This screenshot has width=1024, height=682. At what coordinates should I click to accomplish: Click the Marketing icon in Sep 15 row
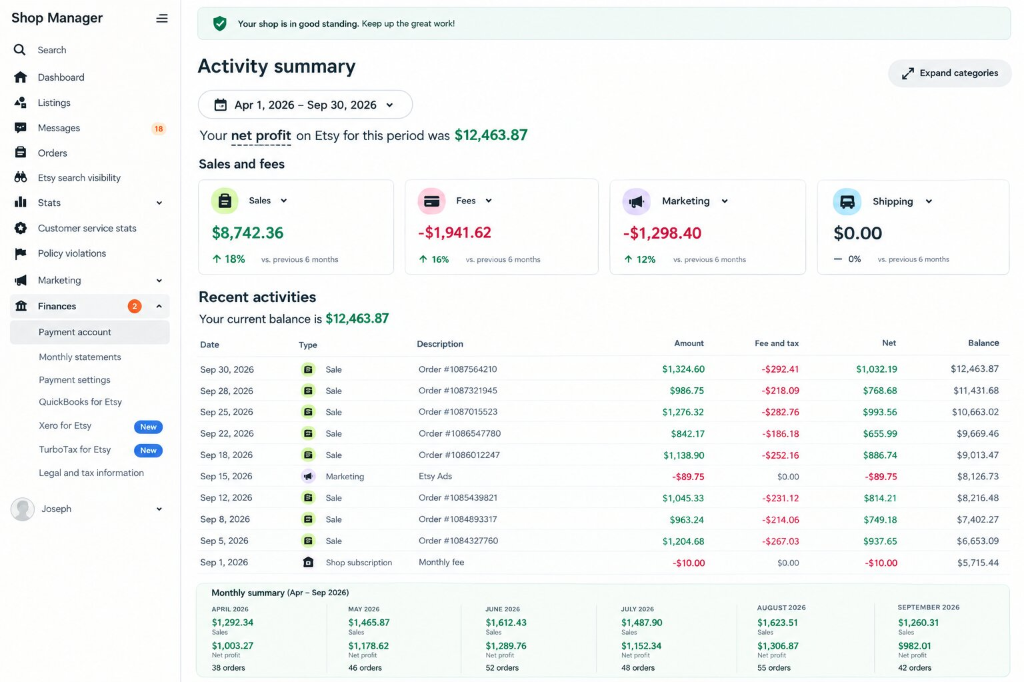(x=308, y=476)
